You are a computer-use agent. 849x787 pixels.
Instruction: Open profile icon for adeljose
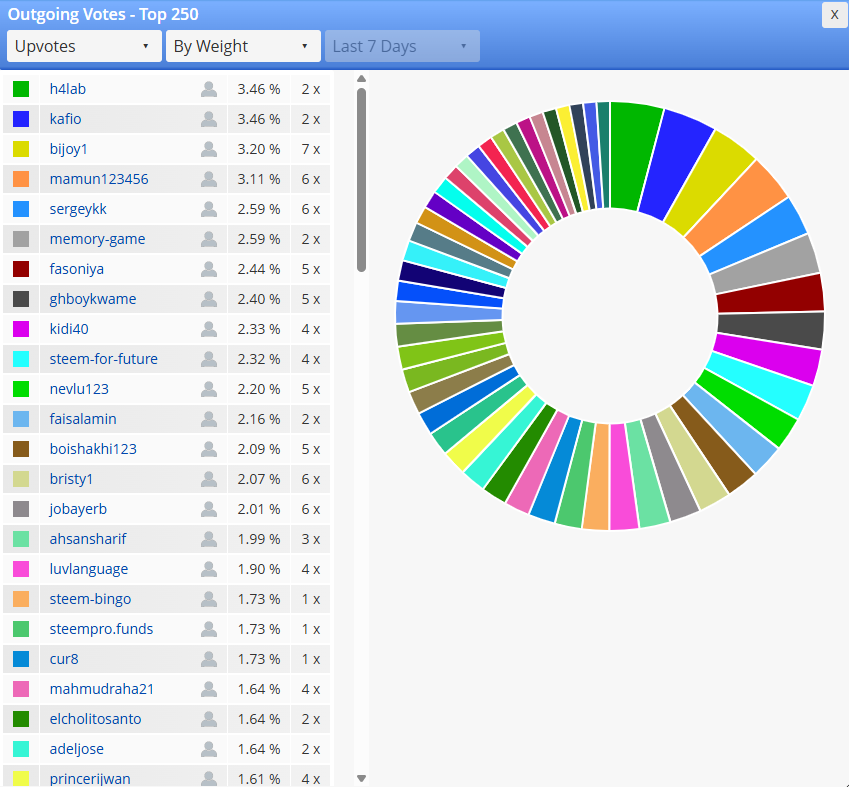209,749
